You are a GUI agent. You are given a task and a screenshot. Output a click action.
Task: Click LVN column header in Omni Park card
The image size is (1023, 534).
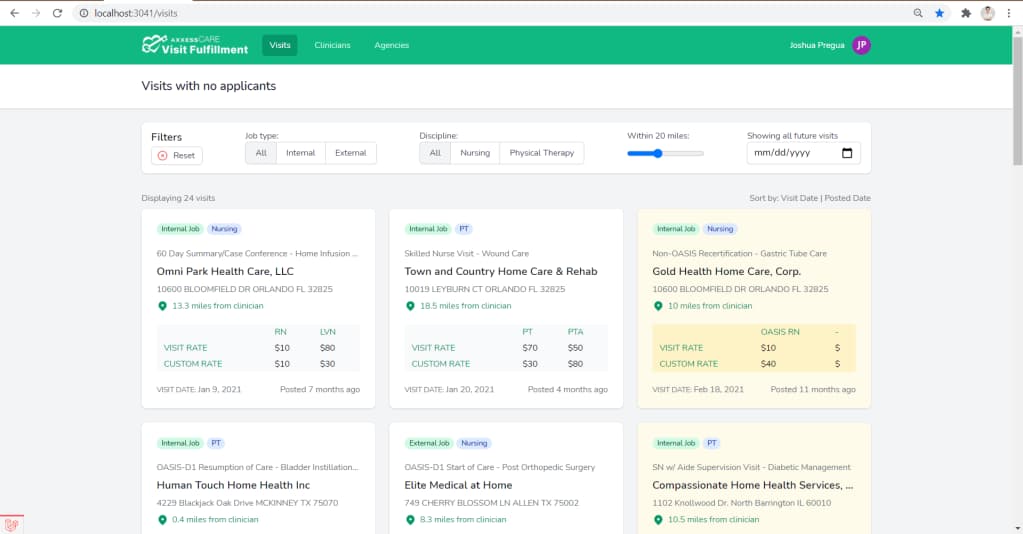pyautogui.click(x=328, y=332)
